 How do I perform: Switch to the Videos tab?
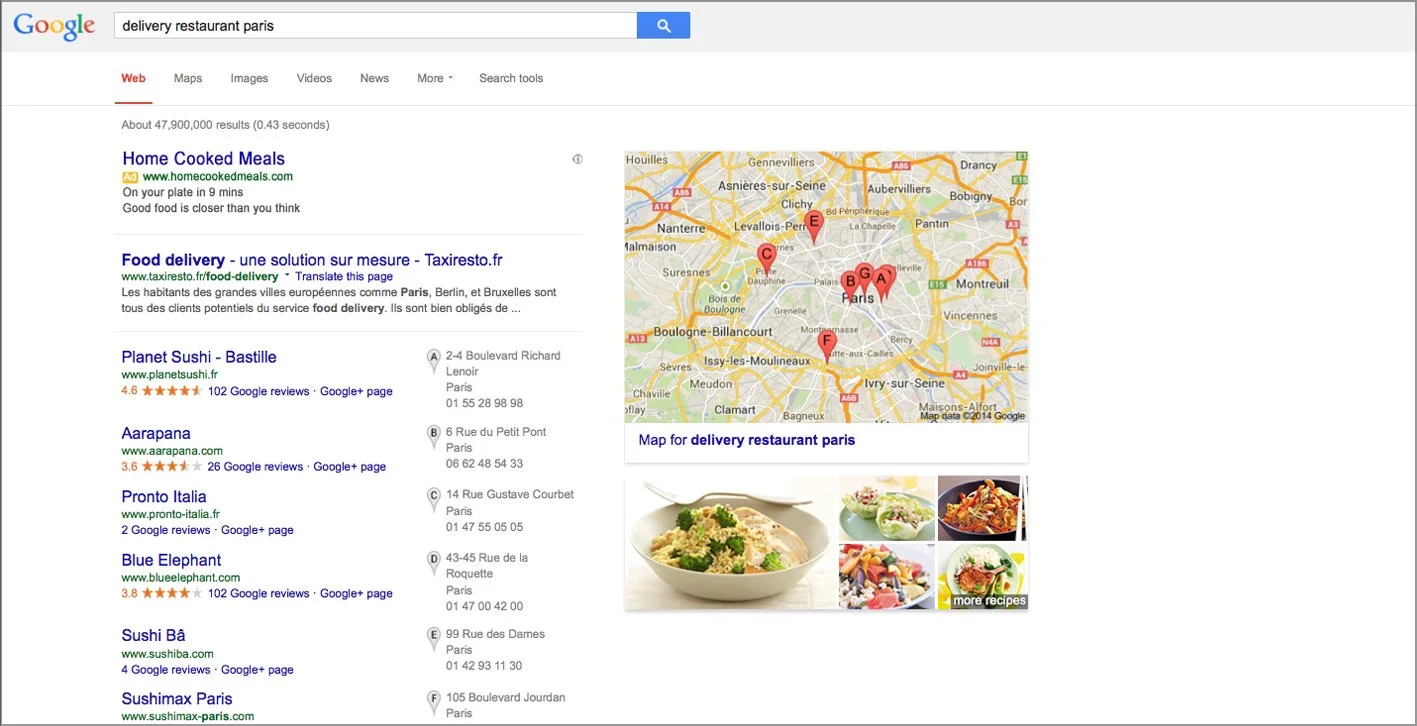tap(314, 78)
